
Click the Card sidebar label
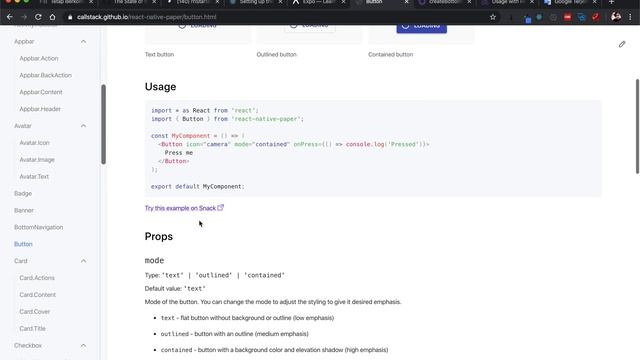(21, 261)
